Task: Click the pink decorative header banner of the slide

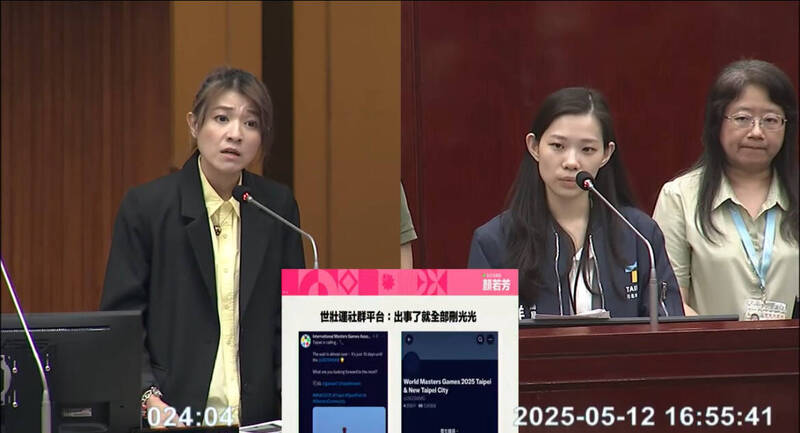Action: [x=400, y=282]
